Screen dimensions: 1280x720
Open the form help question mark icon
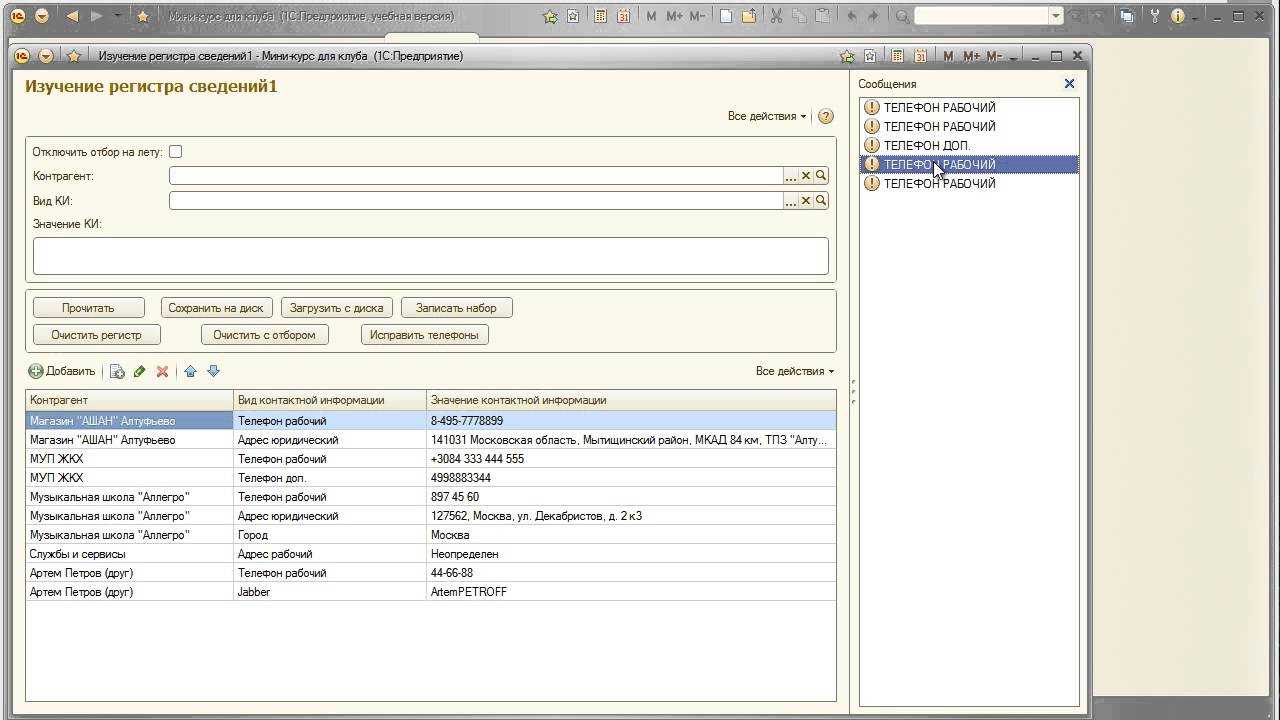click(x=826, y=116)
